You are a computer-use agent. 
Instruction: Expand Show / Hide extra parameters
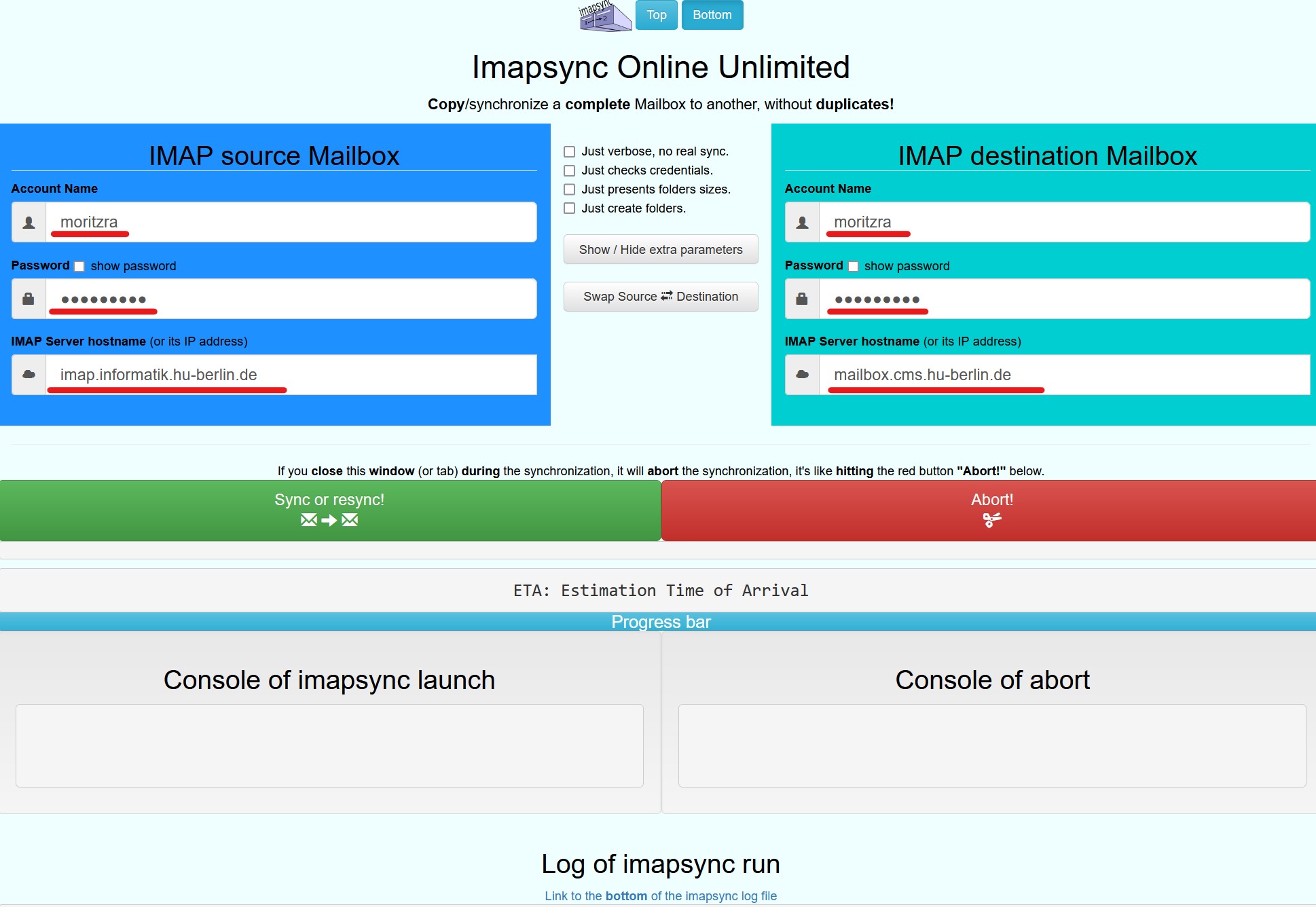[660, 250]
